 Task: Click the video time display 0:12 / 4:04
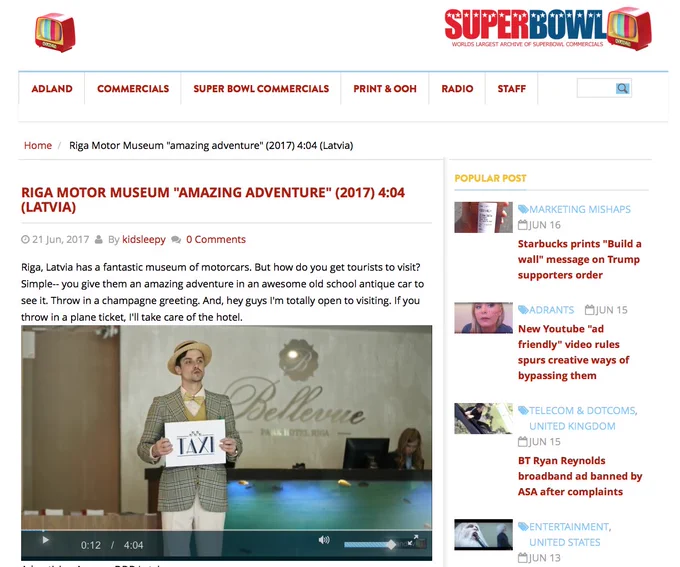[x=112, y=545]
